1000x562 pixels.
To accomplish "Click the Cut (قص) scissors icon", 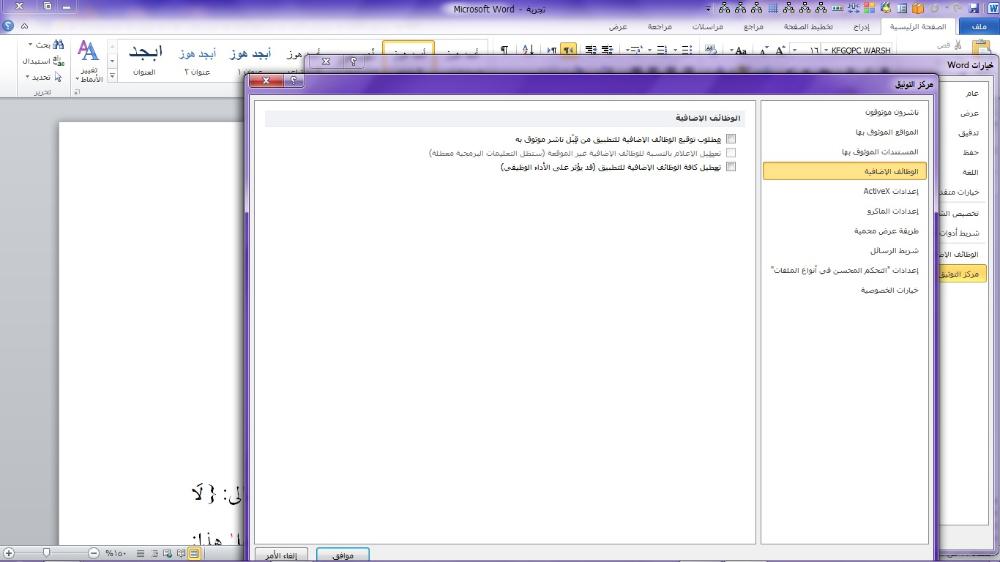I will (x=959, y=45).
